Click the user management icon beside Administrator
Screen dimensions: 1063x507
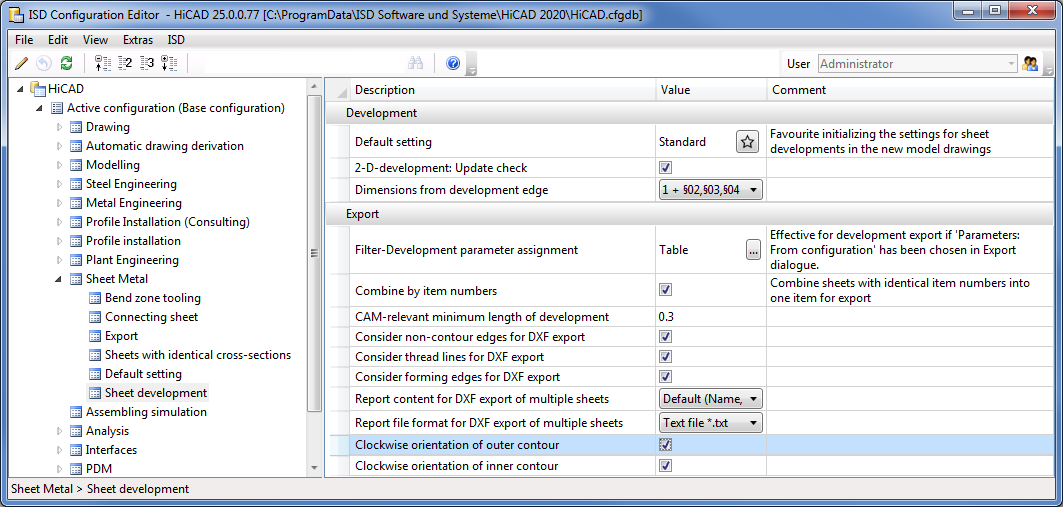point(1030,64)
